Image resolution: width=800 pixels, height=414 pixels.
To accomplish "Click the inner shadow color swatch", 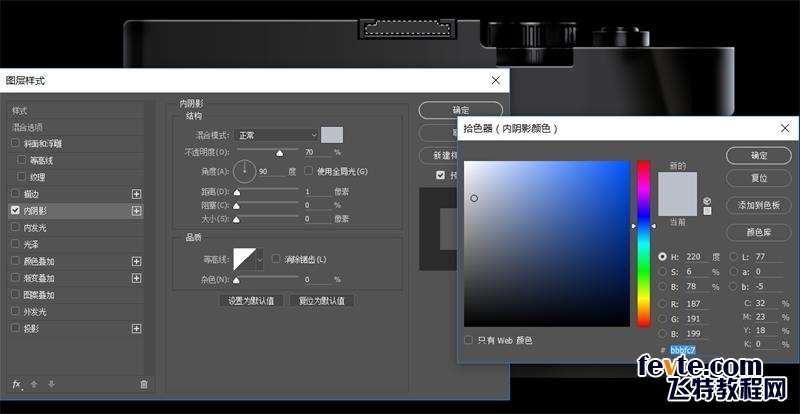I will tap(332, 135).
